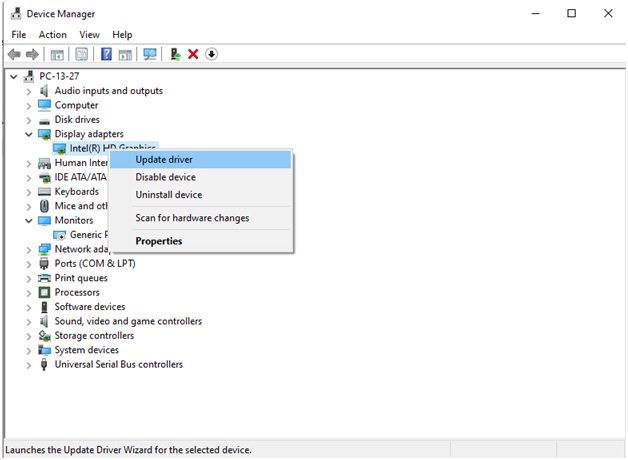
Task: Click the IDE ATA/ATAPI controllers icon
Action: coord(44,177)
